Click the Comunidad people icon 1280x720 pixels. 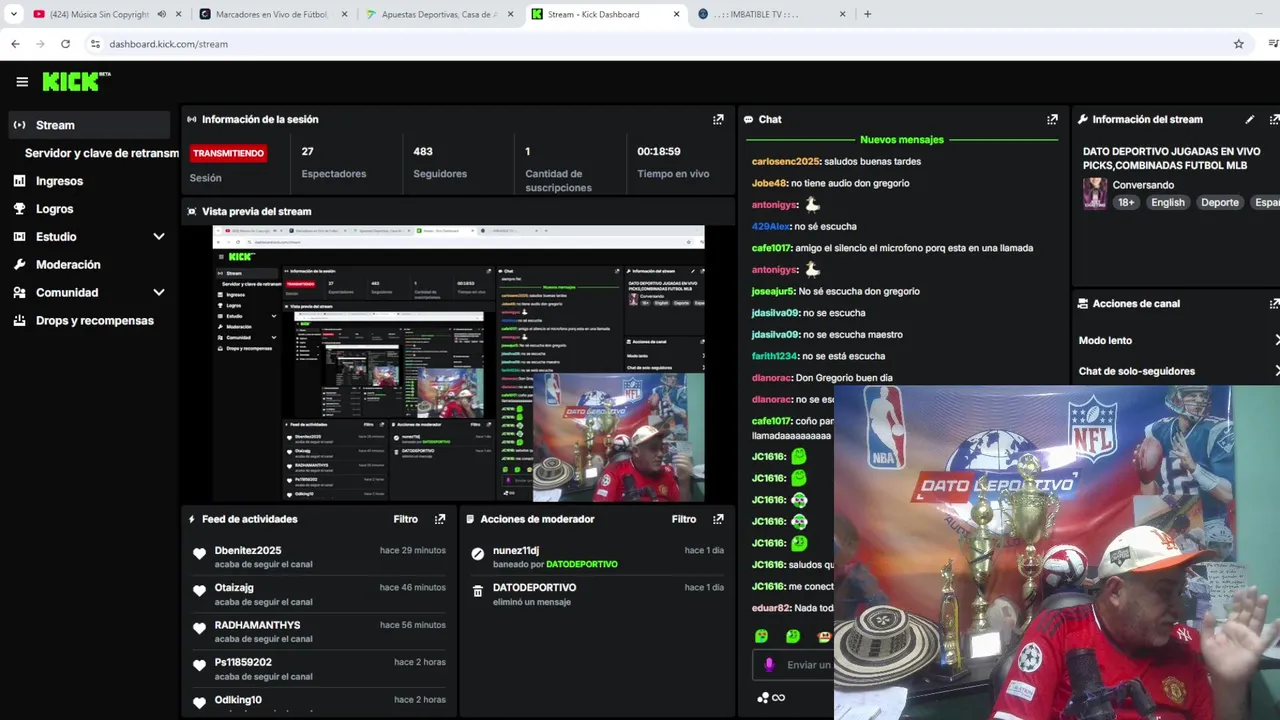(19, 293)
